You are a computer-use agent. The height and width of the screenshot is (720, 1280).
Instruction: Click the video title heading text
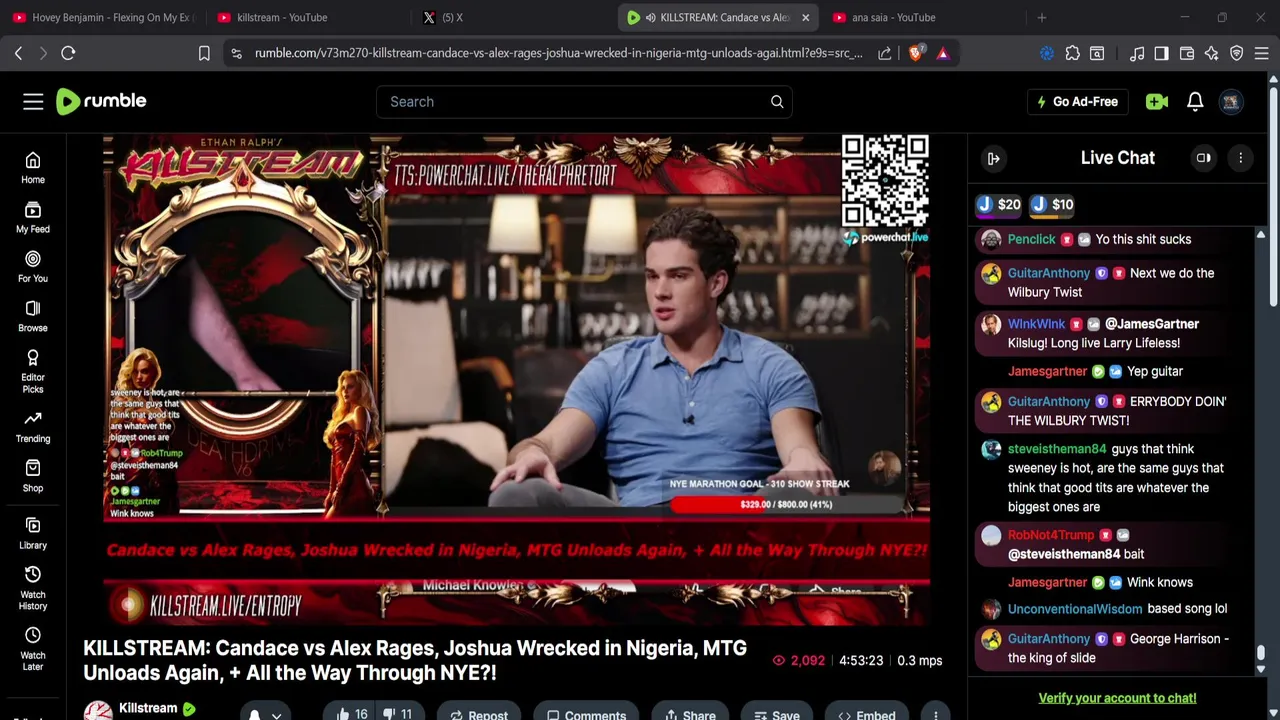pyautogui.click(x=415, y=660)
